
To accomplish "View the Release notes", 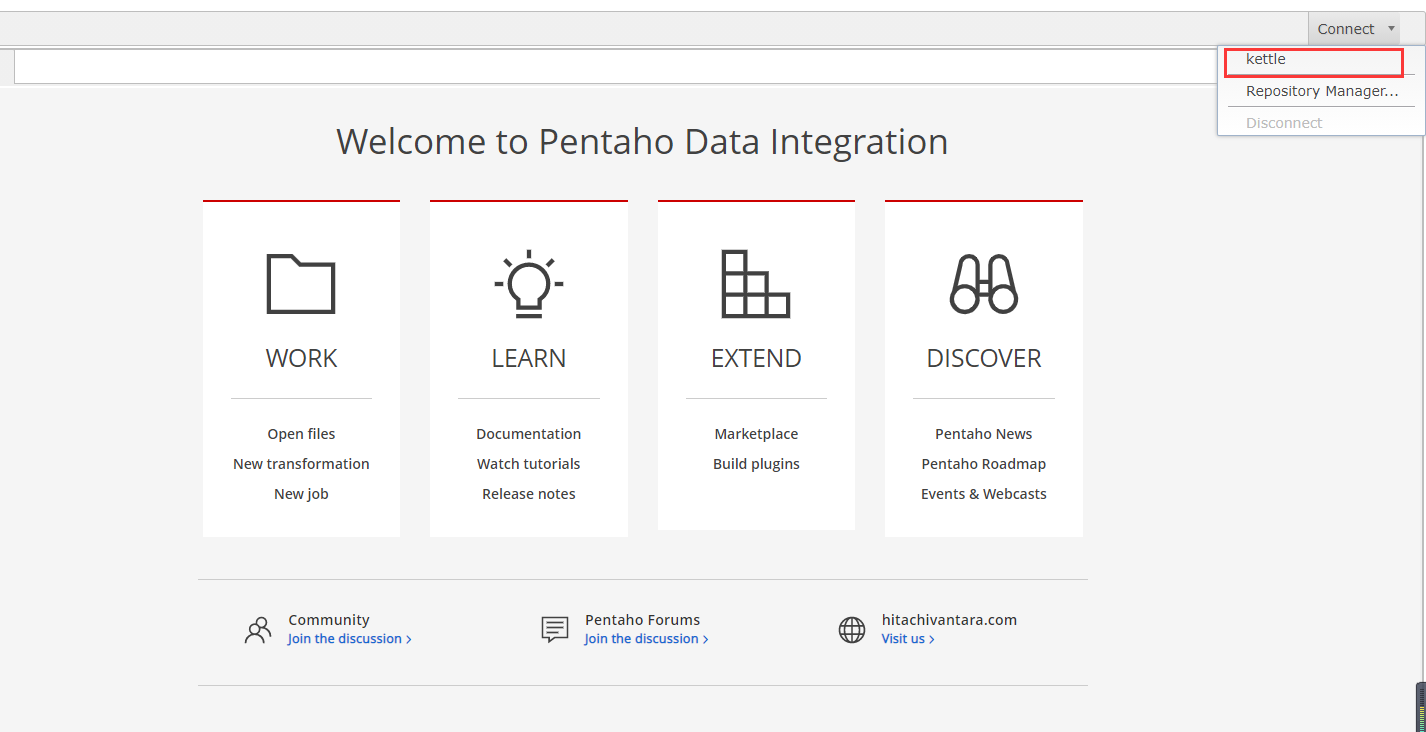I will click(529, 494).
